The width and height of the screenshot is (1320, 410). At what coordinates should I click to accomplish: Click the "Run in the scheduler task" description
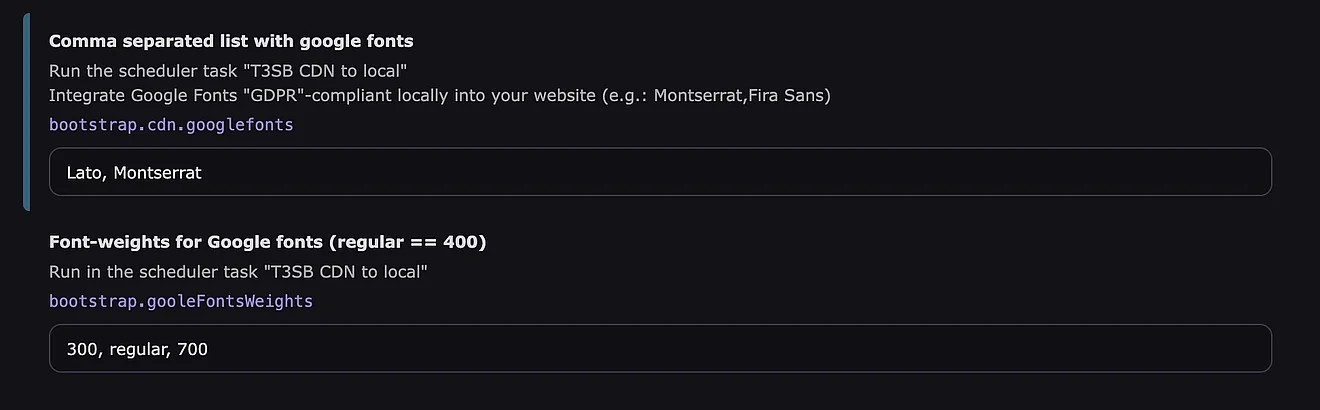(238, 271)
